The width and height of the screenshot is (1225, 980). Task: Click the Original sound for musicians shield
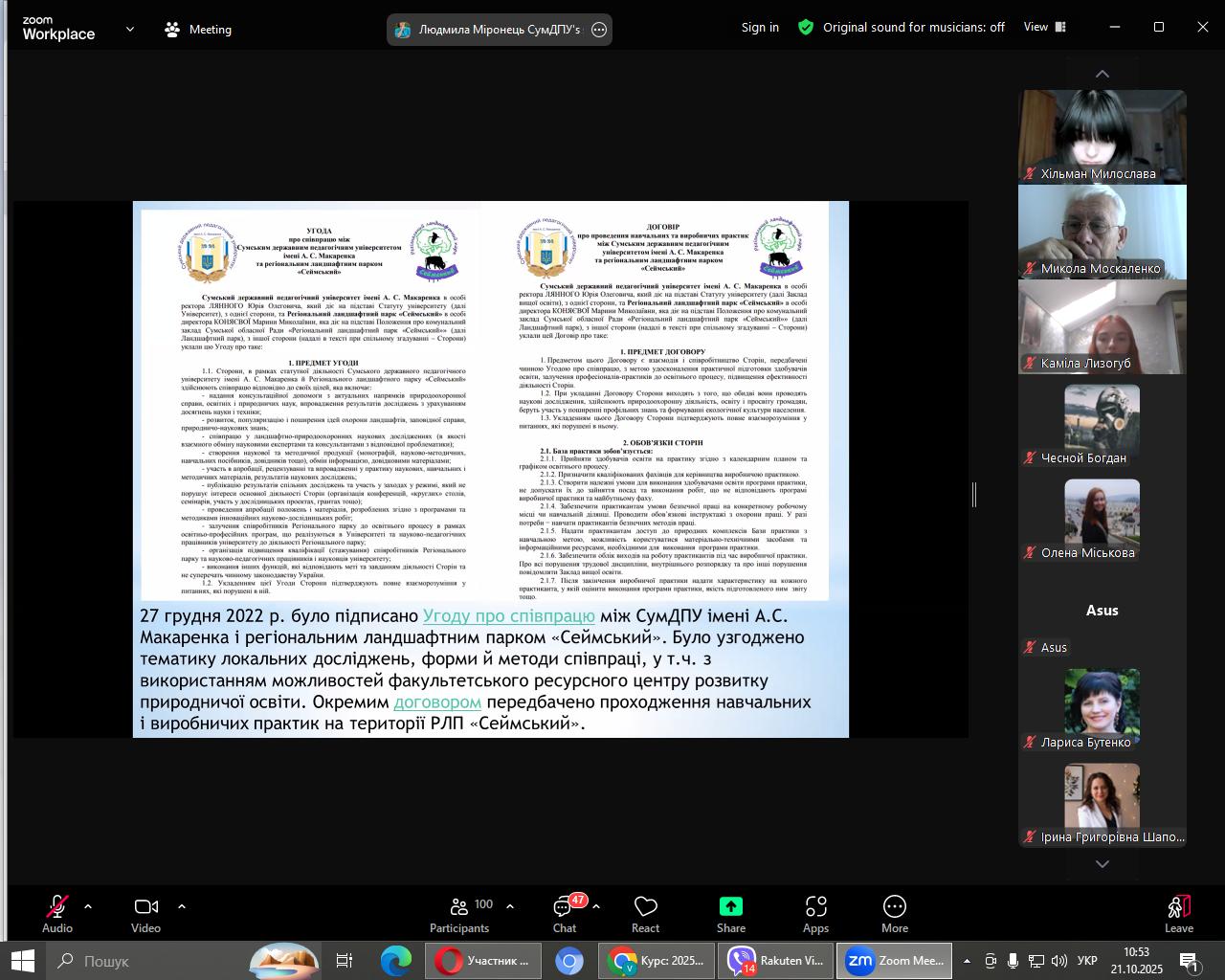click(x=806, y=28)
